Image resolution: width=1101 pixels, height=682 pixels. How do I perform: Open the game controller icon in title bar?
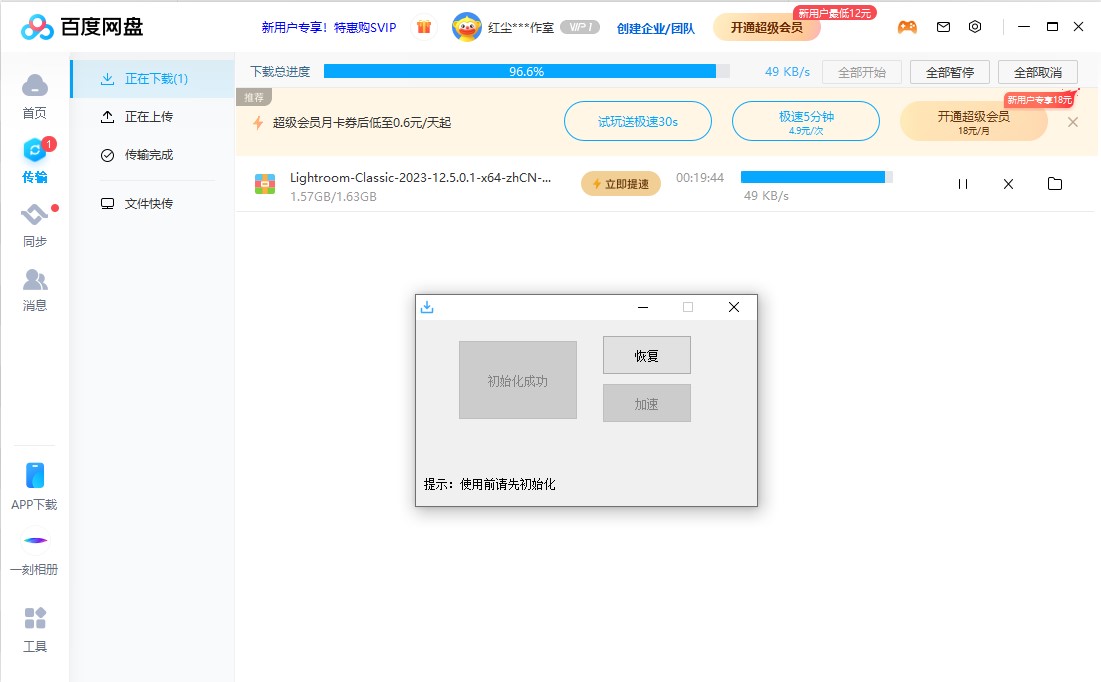pyautogui.click(x=907, y=27)
